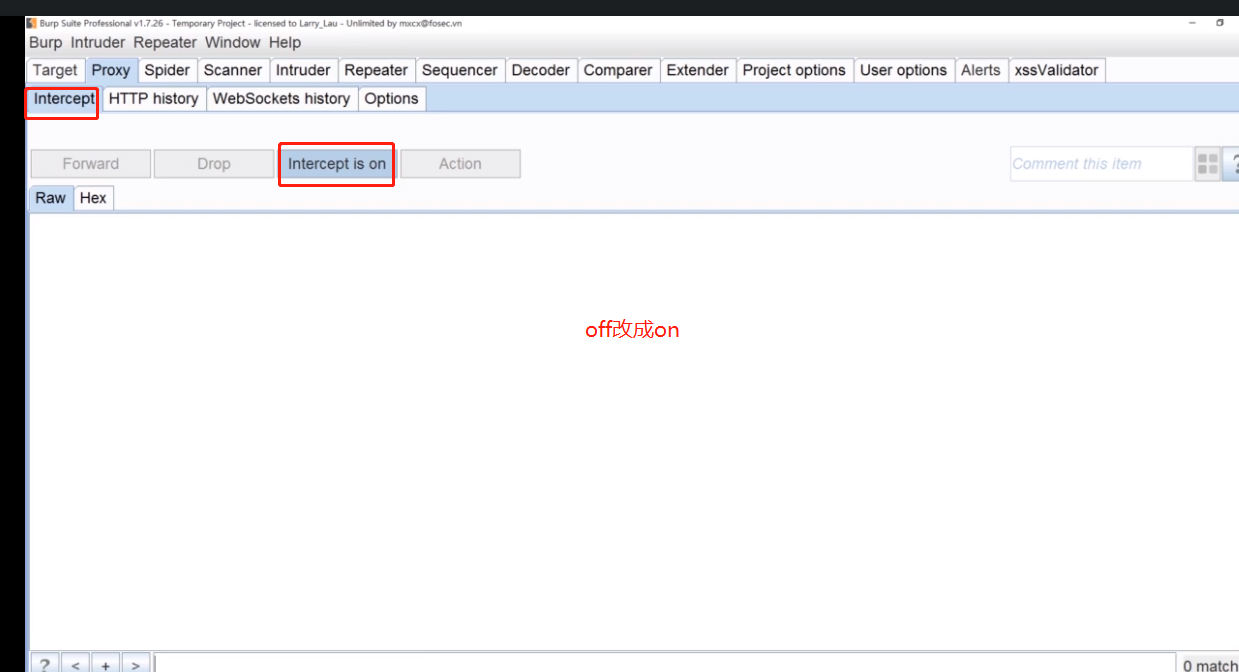Open the Project options tab
Image resolution: width=1239 pixels, height=672 pixels.
794,70
